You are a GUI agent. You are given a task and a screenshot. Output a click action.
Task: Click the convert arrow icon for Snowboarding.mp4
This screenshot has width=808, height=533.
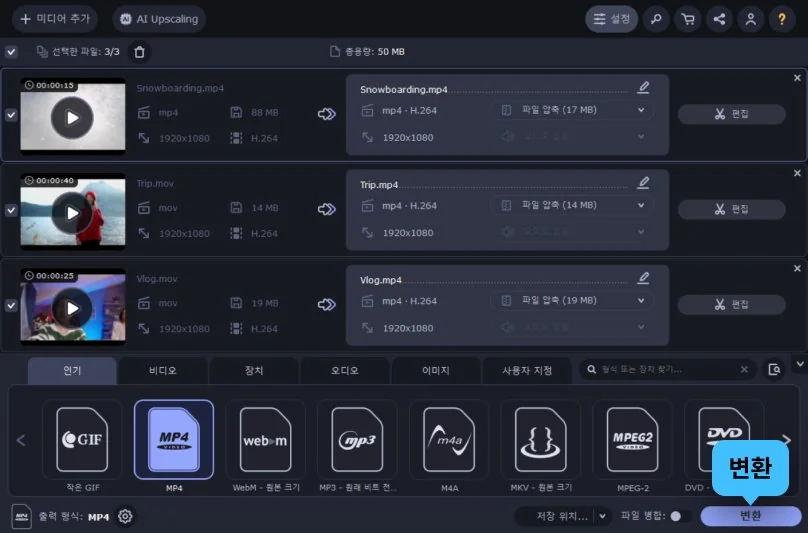(x=327, y=114)
